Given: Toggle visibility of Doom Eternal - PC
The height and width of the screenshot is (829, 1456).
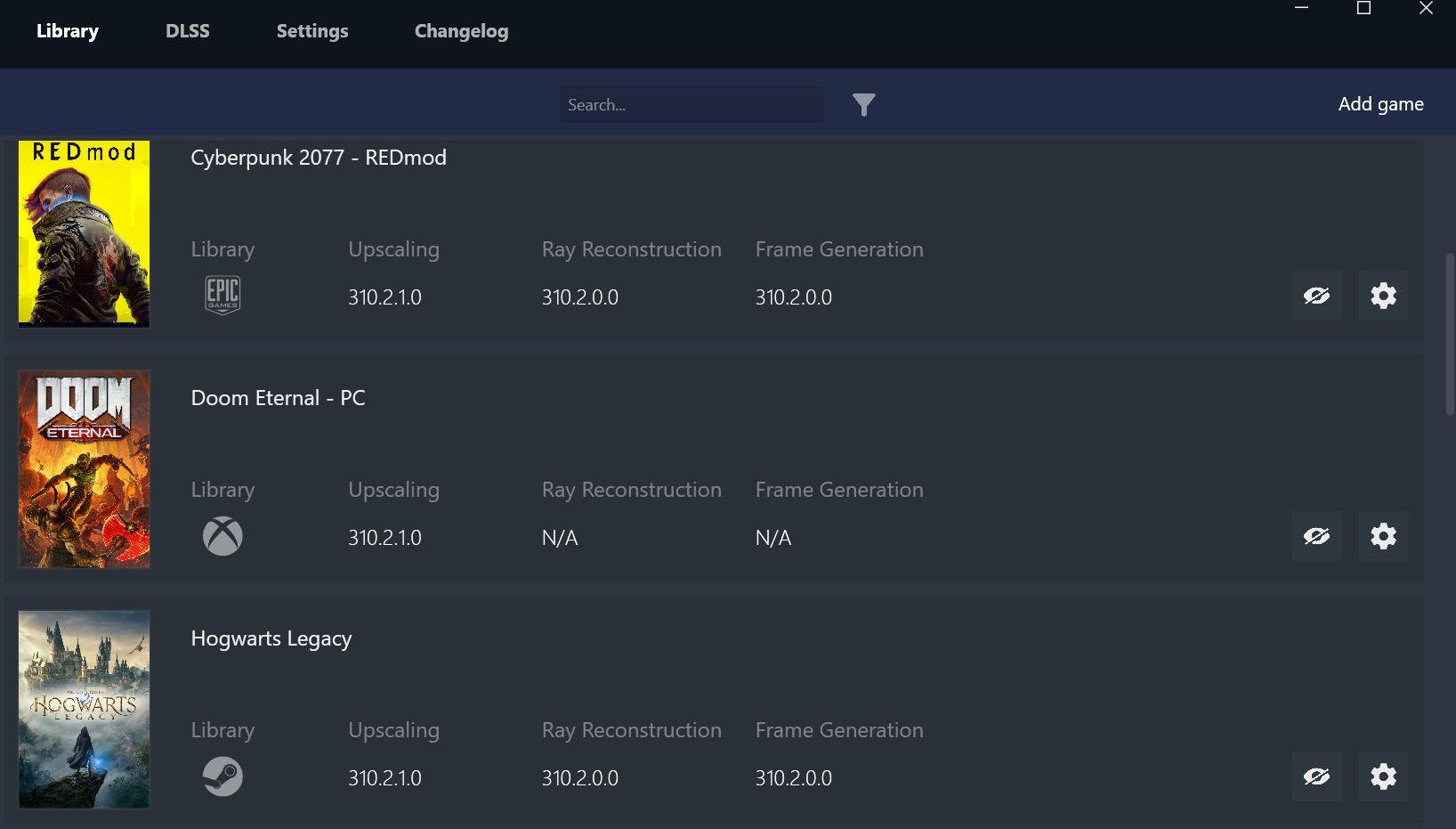Looking at the screenshot, I should point(1316,536).
